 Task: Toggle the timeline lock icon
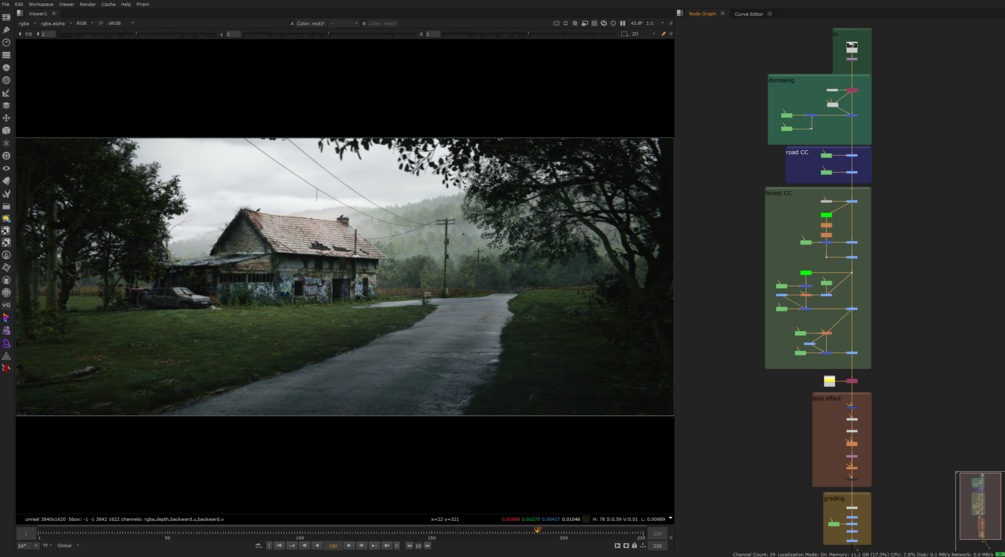tap(635, 545)
